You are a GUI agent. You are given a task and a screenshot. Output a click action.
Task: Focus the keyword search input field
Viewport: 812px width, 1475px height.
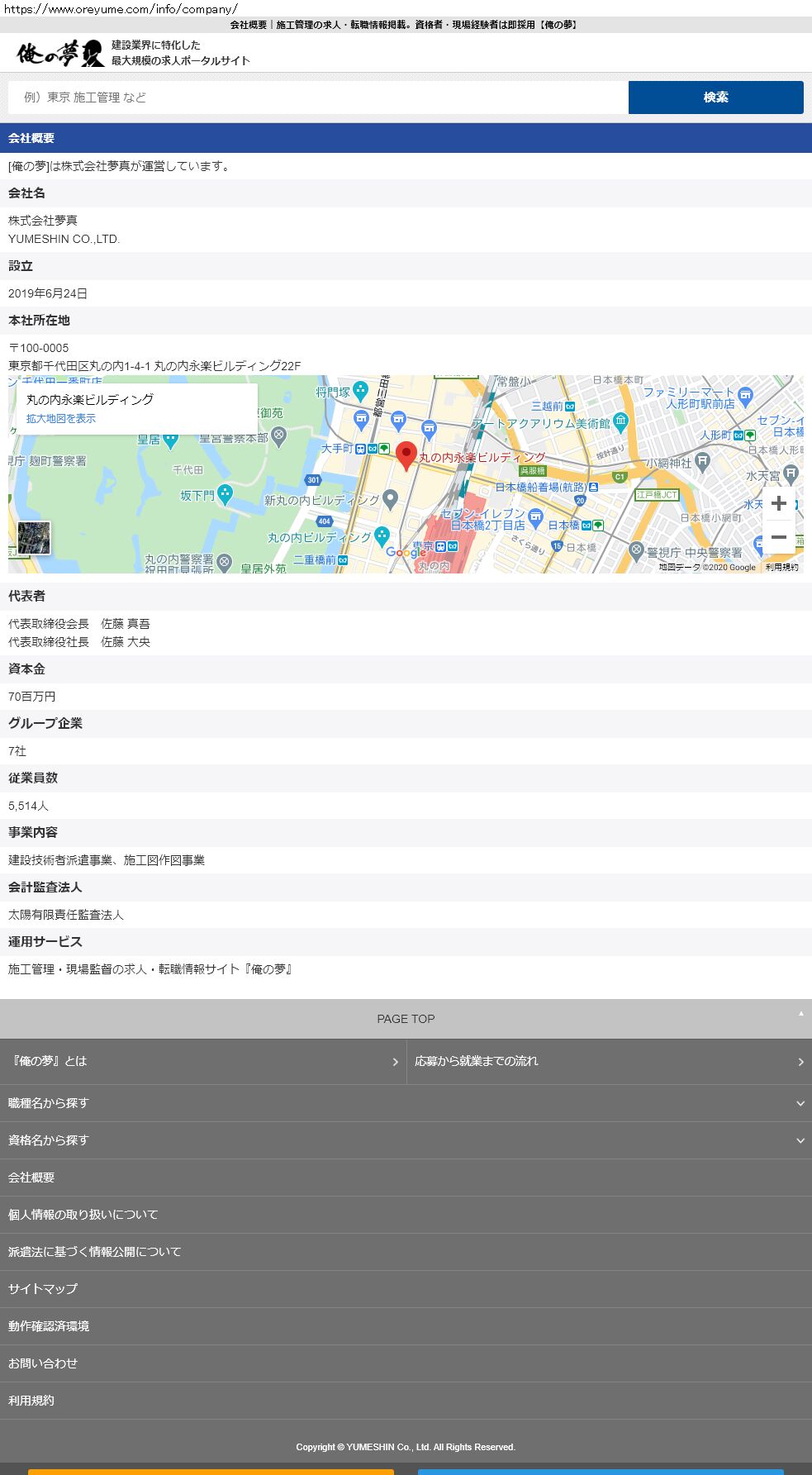coord(318,98)
